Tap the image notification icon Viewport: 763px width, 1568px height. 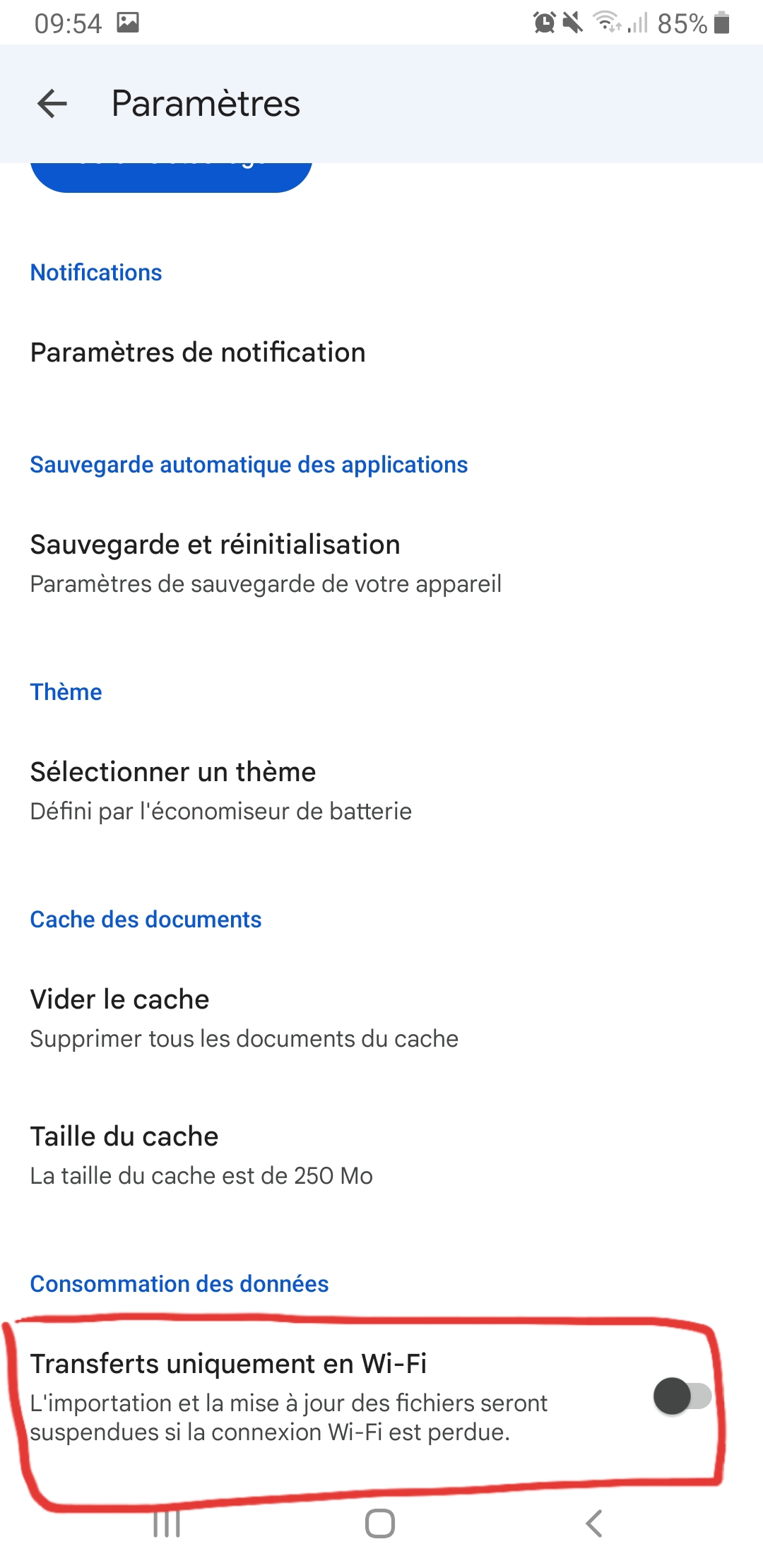pos(128,23)
